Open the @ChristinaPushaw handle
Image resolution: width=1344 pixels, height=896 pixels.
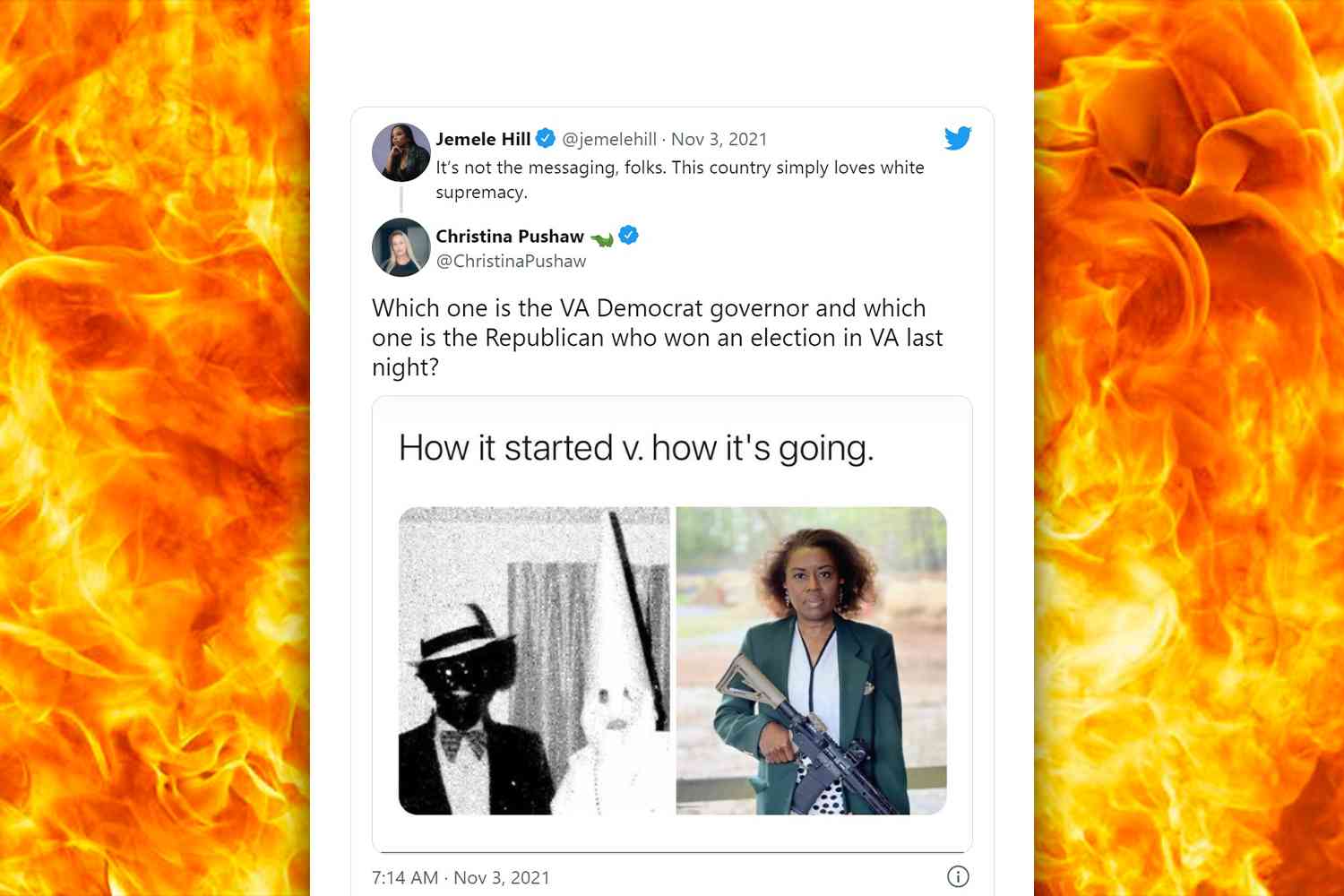511,261
